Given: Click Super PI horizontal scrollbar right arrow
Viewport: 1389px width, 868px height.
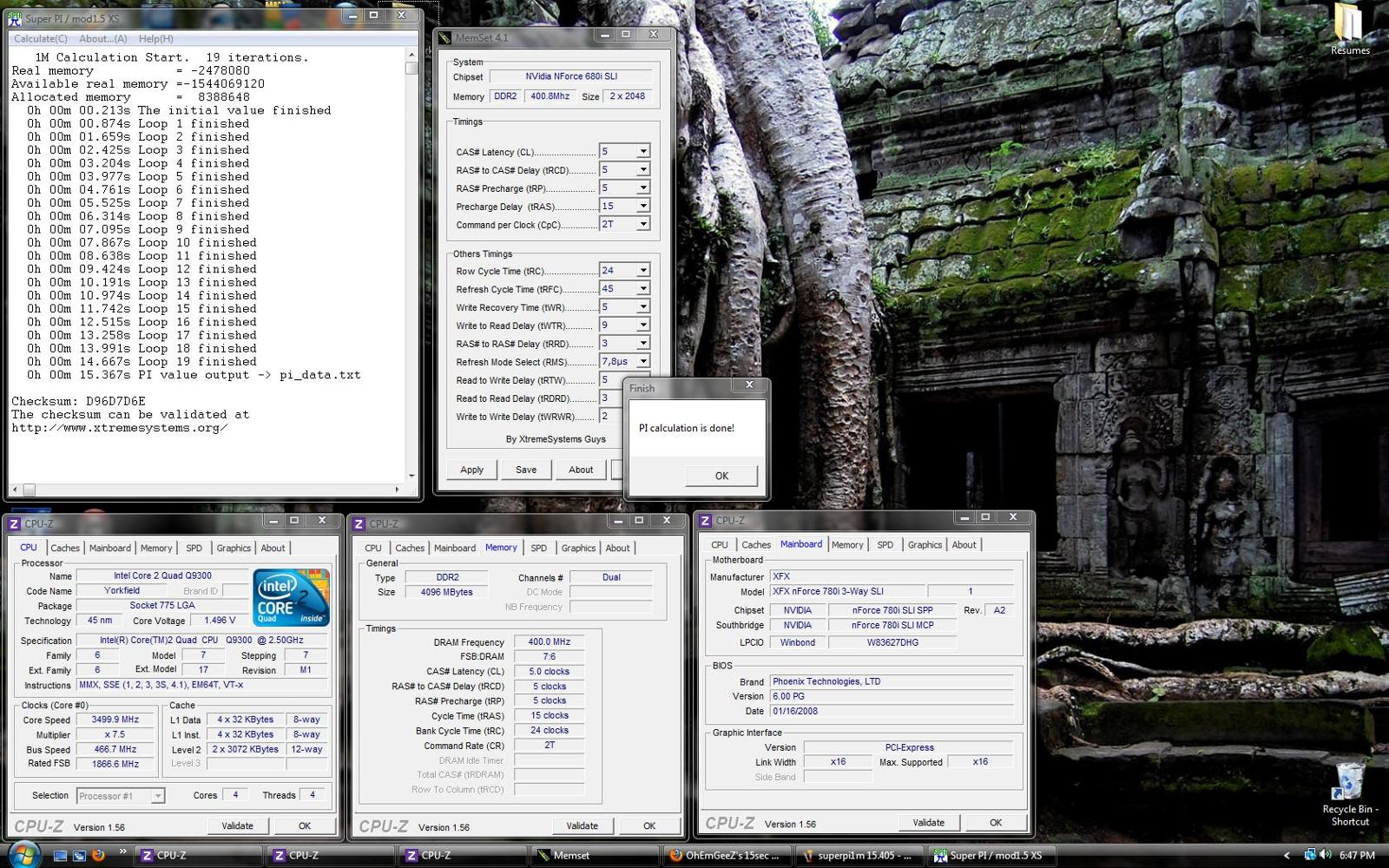Looking at the screenshot, I should [398, 490].
